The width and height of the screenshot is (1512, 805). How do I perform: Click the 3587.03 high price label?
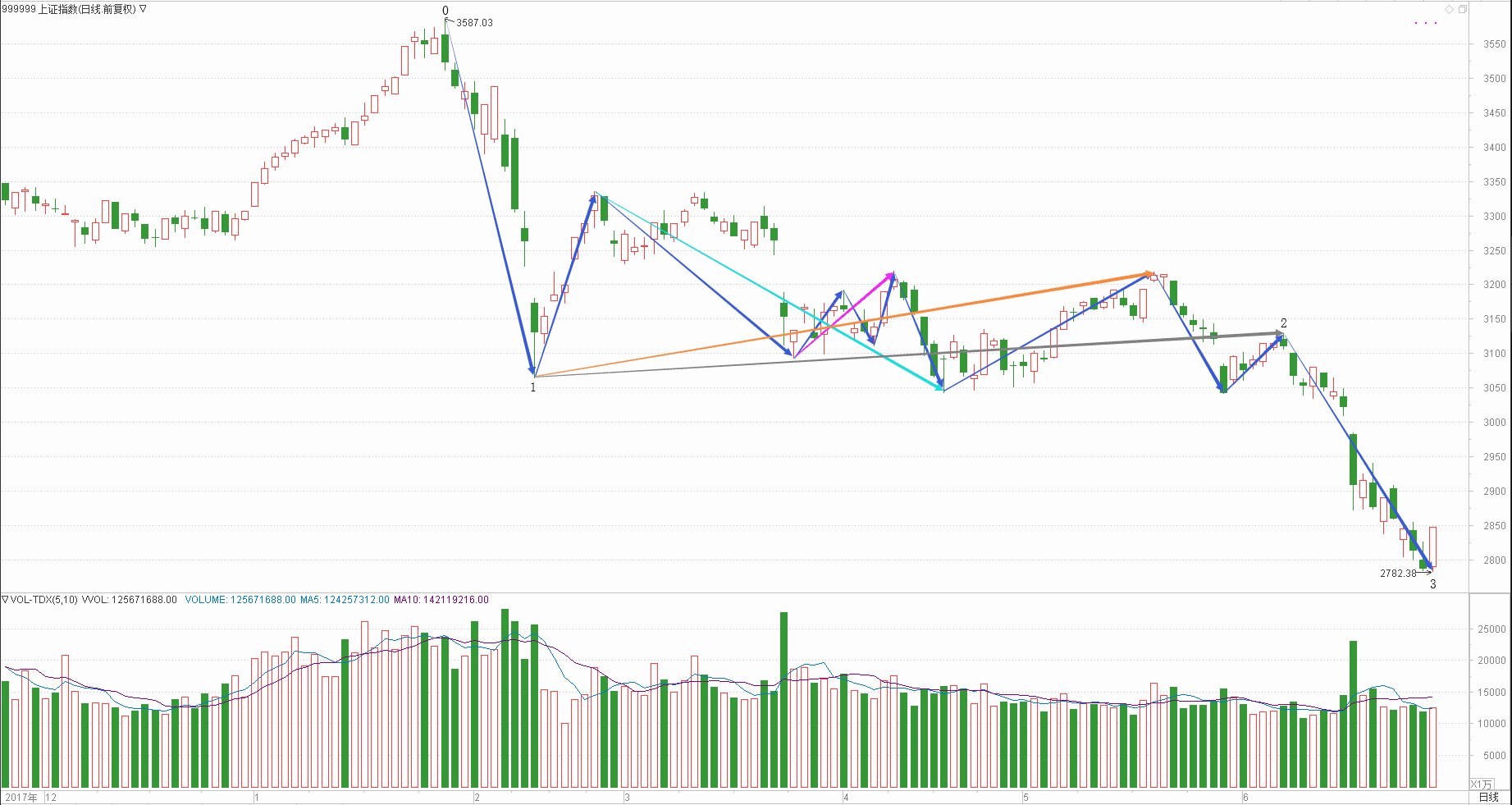point(474,23)
